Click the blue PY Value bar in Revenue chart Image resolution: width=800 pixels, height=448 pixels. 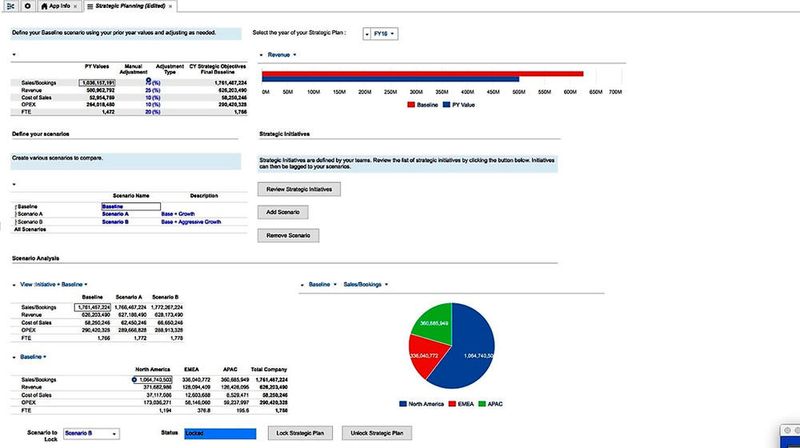390,79
